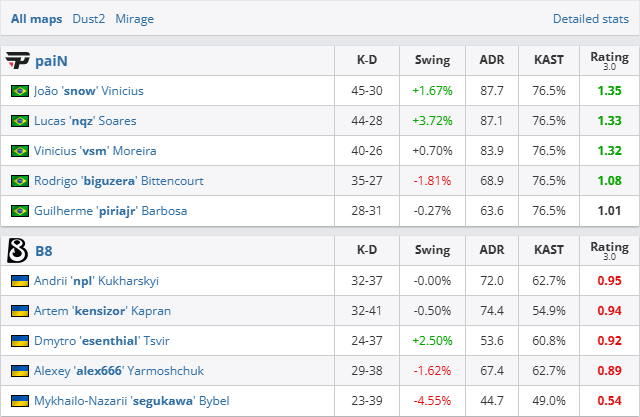Viewport: 640px width, 417px height.
Task: Click the B8 team logo icon
Action: [17, 251]
